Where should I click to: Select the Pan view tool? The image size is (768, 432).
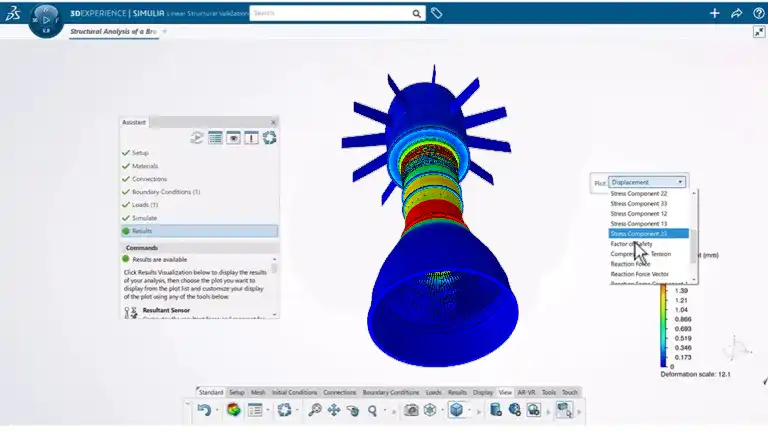[334, 410]
